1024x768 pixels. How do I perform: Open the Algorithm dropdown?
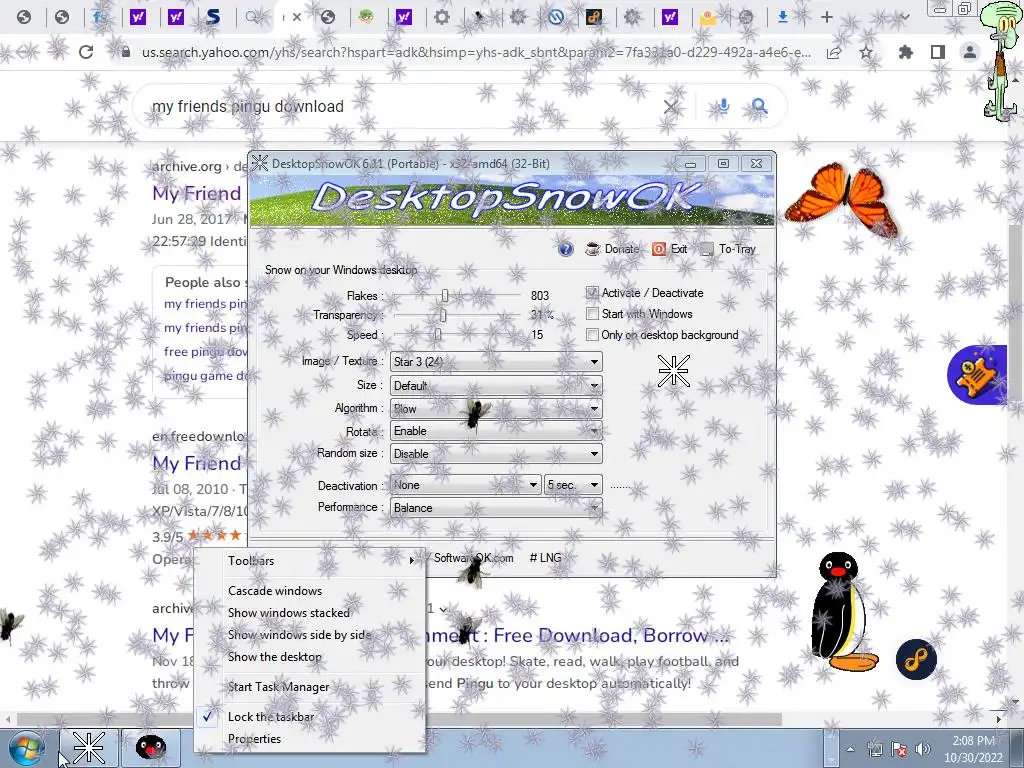click(496, 408)
